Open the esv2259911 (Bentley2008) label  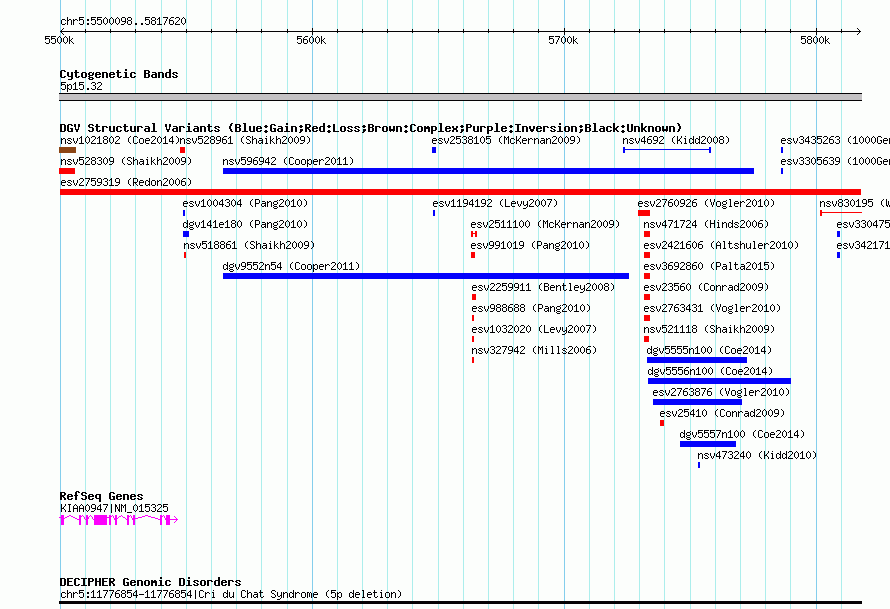[x=543, y=287]
